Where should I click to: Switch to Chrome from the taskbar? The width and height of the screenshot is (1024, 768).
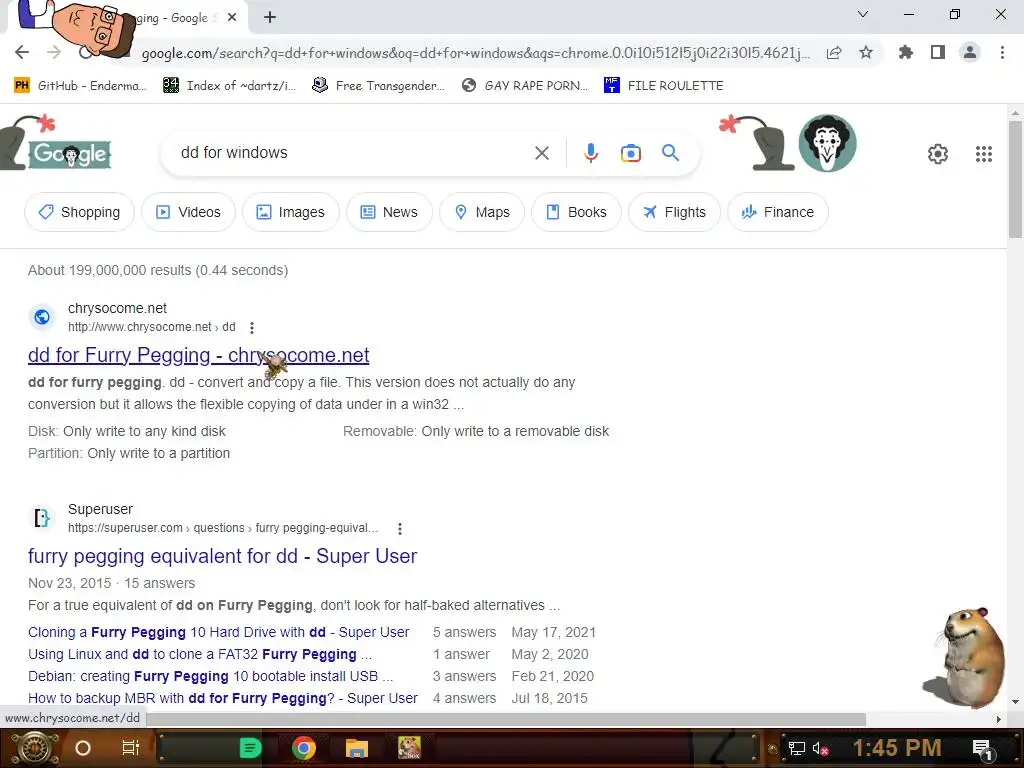(x=304, y=748)
